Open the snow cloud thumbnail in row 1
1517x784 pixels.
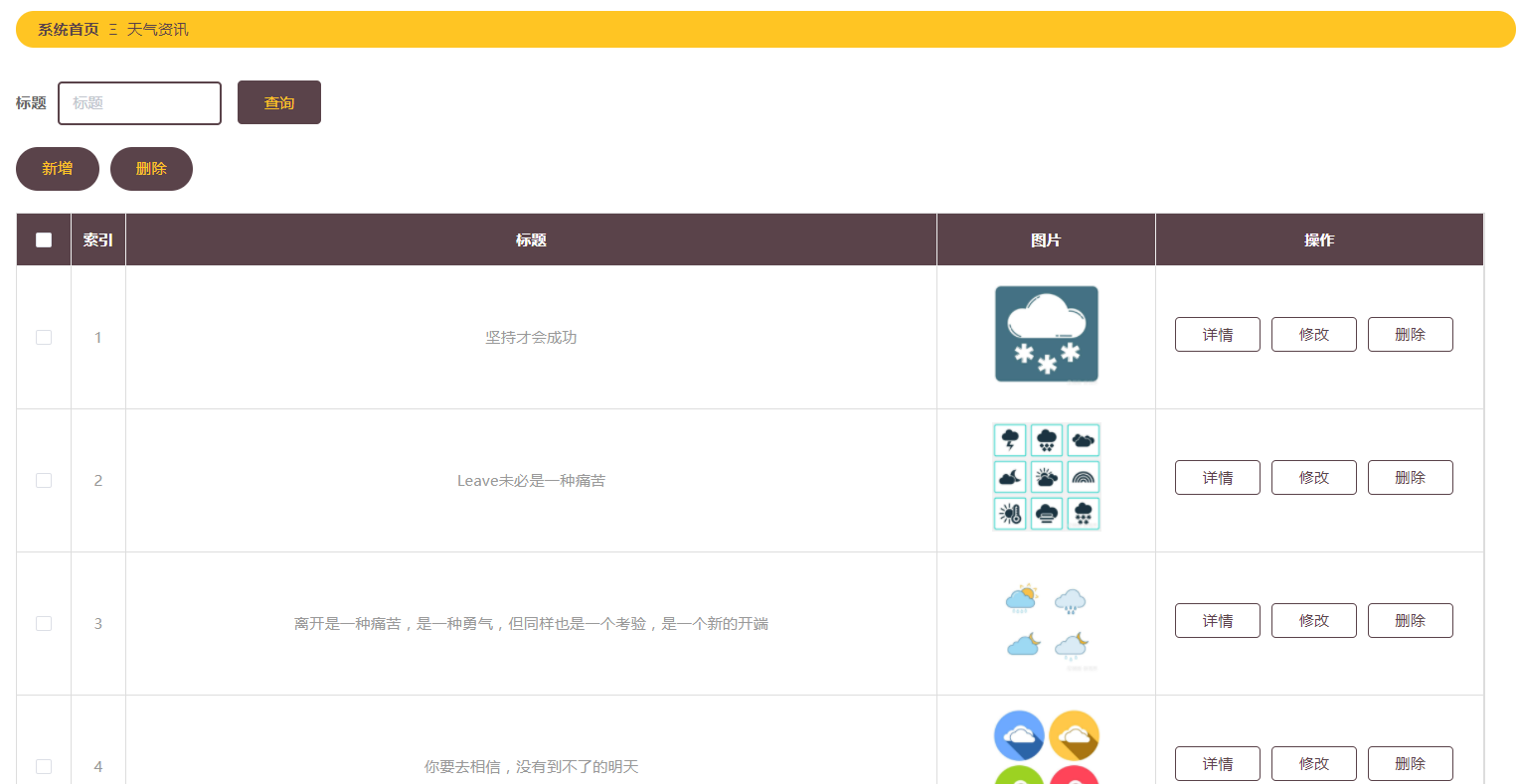pyautogui.click(x=1047, y=334)
